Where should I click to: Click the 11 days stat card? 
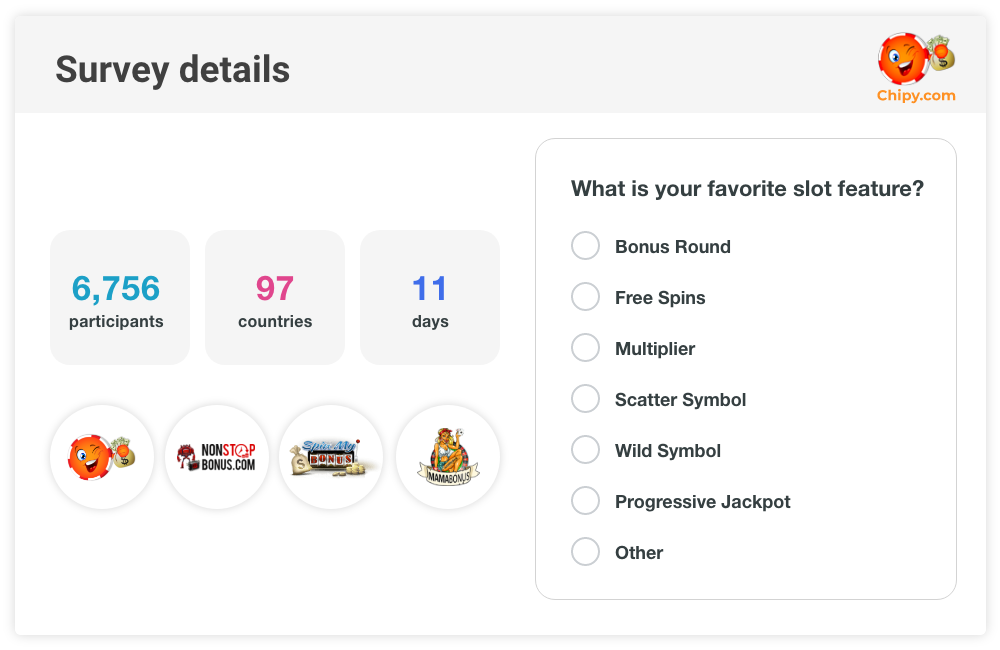(429, 297)
